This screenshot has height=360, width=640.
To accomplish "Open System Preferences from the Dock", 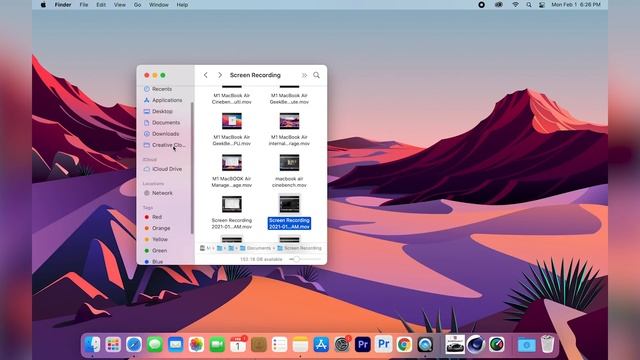I will coord(342,344).
